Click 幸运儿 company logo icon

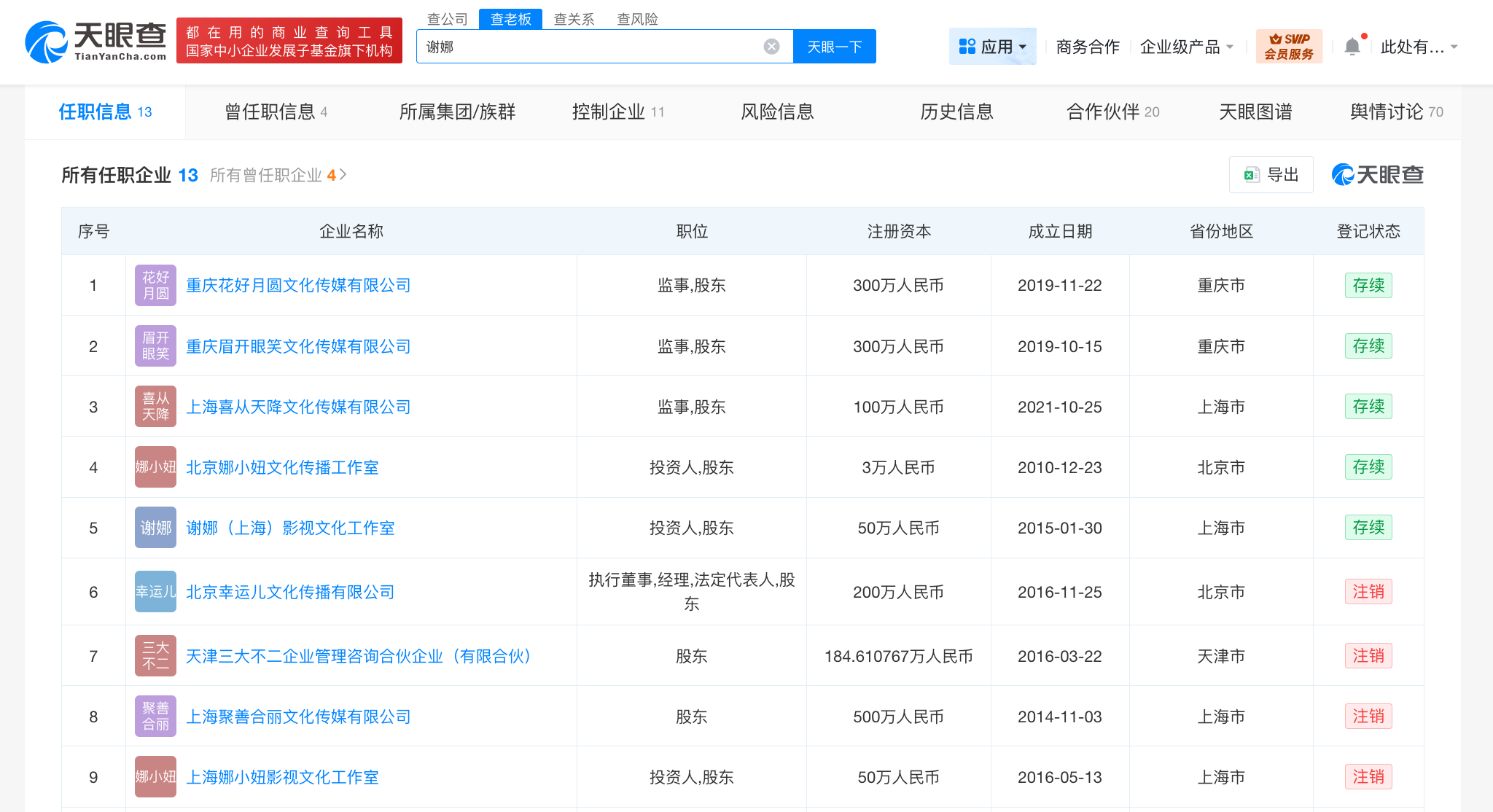(155, 592)
